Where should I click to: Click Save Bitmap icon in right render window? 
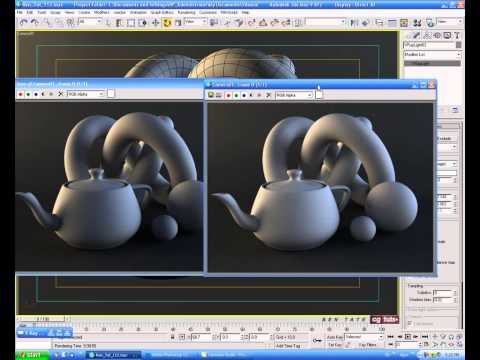tap(211, 95)
